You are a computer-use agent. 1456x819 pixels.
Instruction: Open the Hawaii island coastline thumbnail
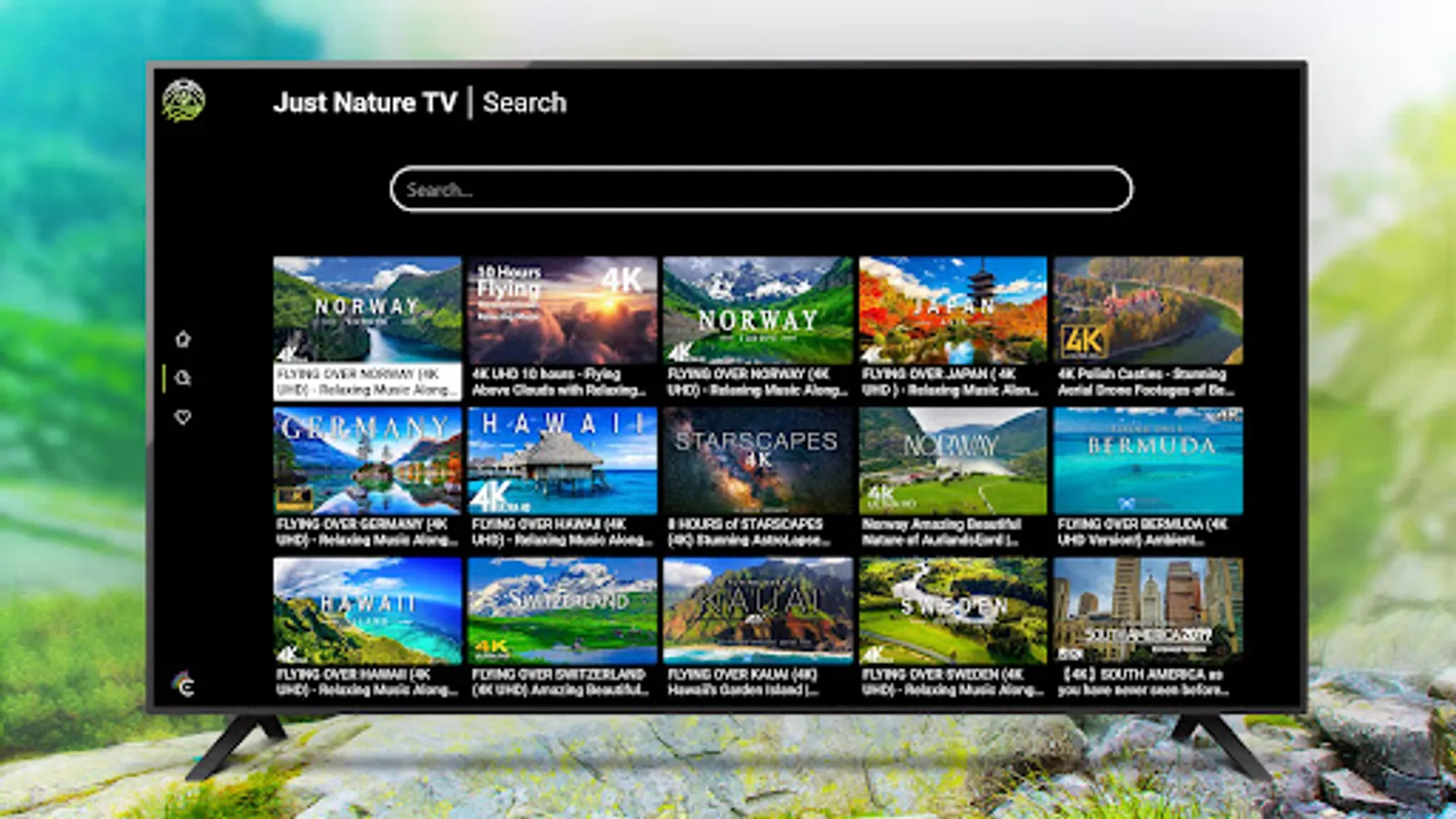tap(368, 611)
